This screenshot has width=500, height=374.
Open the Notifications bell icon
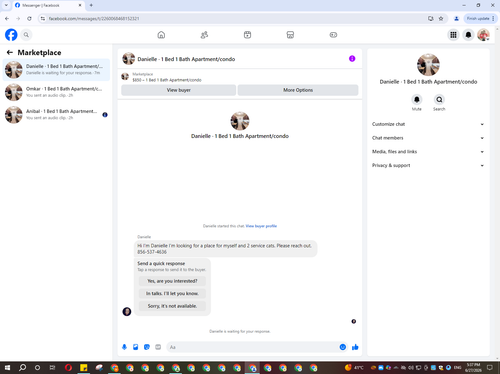tap(468, 35)
